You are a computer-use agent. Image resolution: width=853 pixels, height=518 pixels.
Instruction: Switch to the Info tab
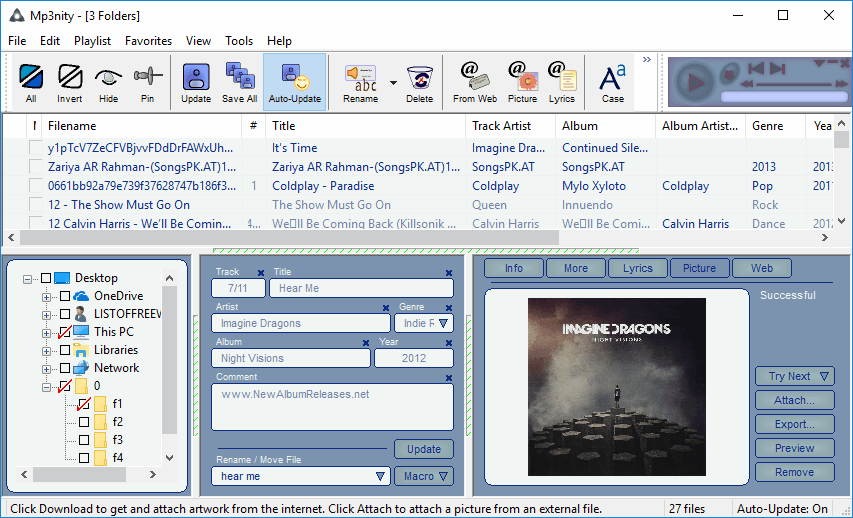pyautogui.click(x=514, y=268)
